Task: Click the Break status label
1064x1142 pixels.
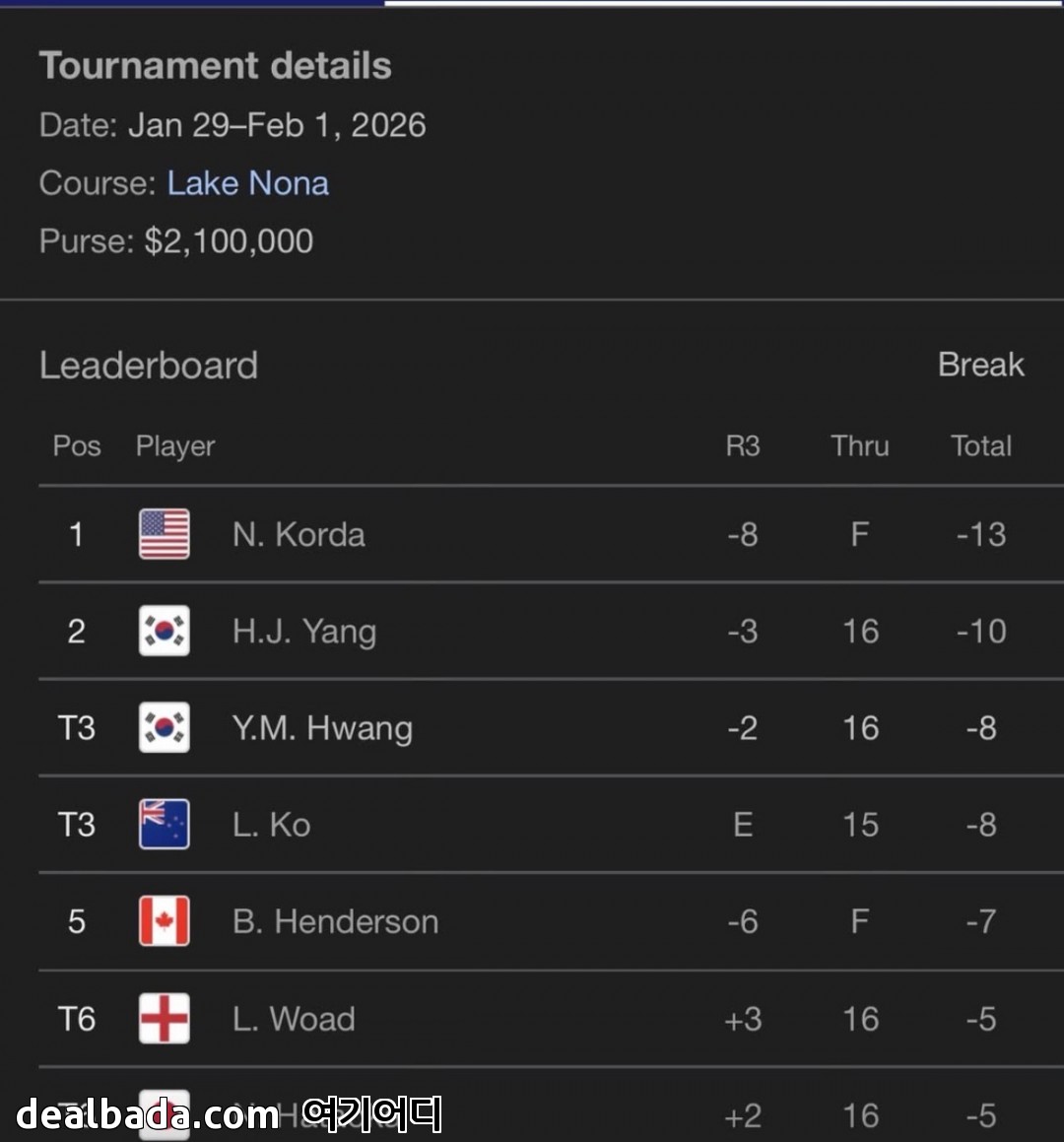Action: pos(980,365)
